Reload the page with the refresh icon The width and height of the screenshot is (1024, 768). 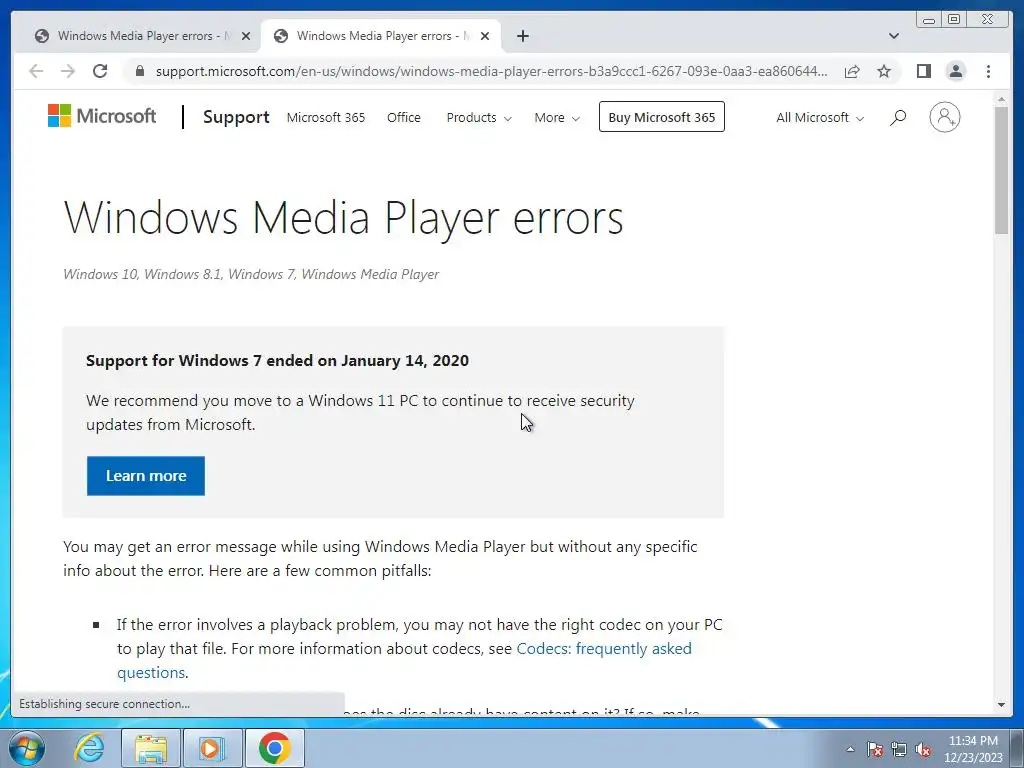(100, 71)
